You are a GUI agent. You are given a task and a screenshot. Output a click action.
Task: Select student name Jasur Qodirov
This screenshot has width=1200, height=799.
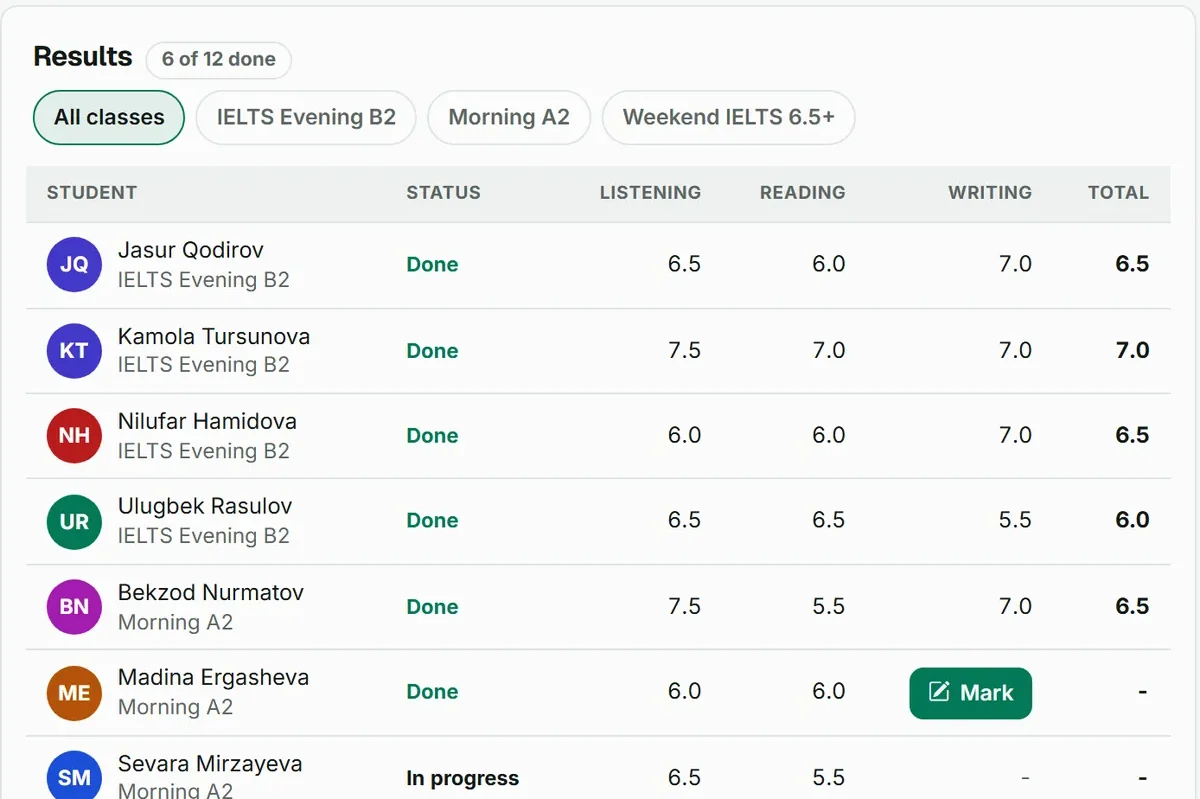click(x=191, y=250)
